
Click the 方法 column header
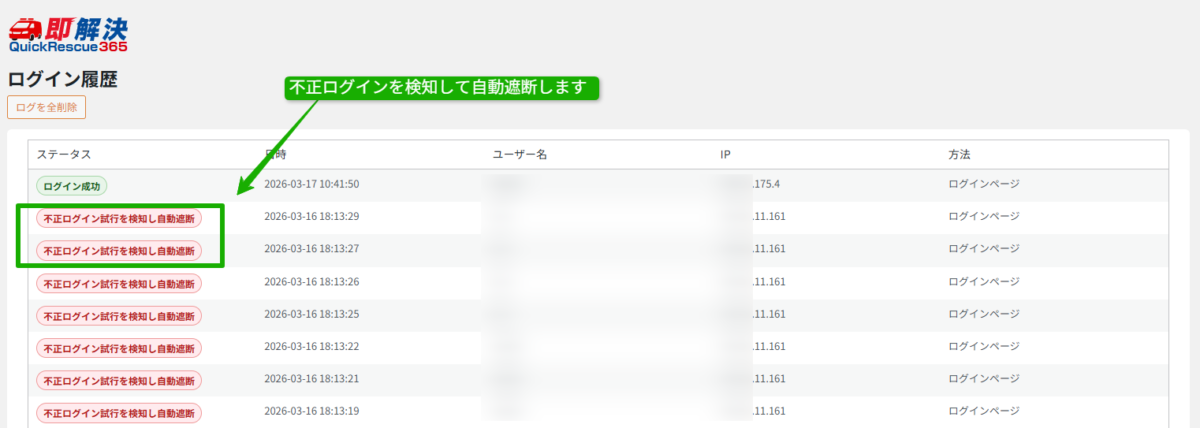[960, 155]
